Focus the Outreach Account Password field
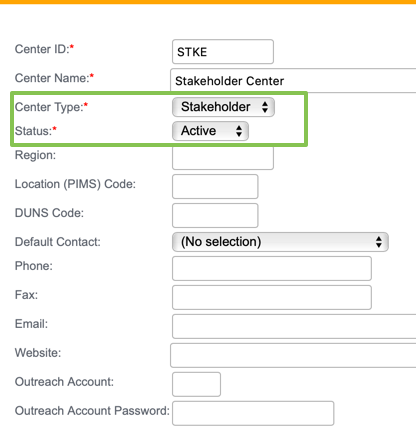Image resolution: width=416 pixels, height=435 pixels. pyautogui.click(x=253, y=413)
